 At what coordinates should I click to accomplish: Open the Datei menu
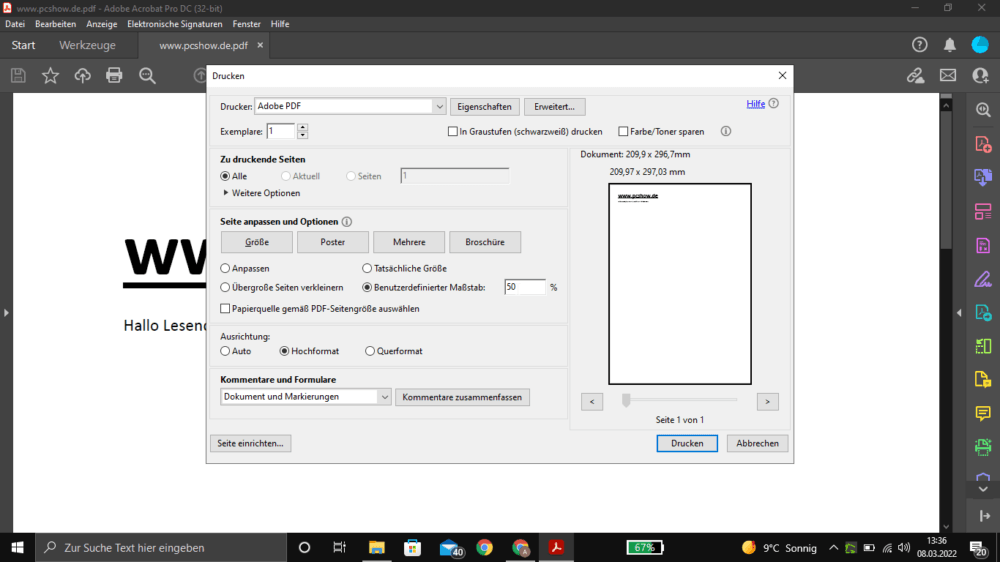15,24
